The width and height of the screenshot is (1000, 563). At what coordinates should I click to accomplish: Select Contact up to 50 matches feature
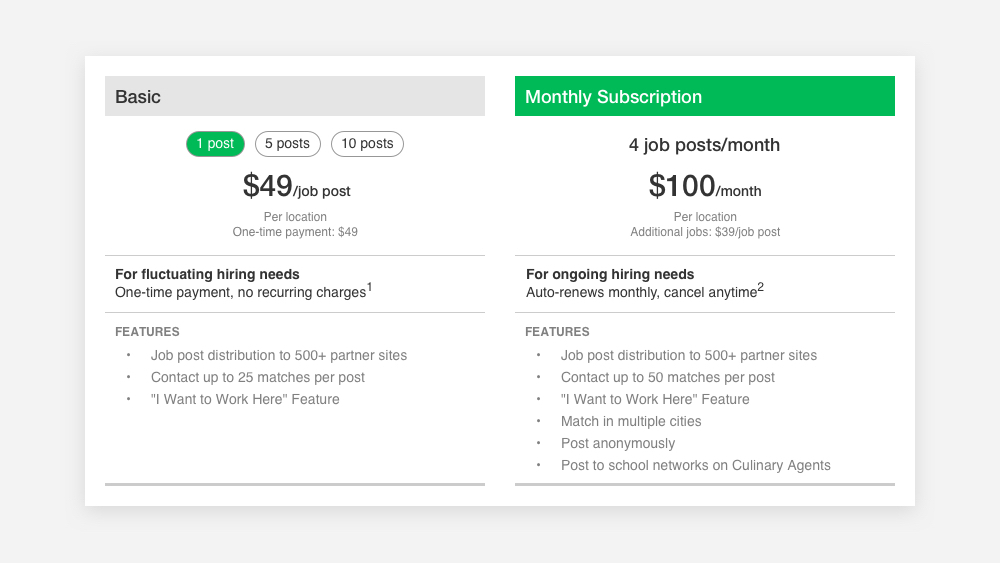pos(668,377)
